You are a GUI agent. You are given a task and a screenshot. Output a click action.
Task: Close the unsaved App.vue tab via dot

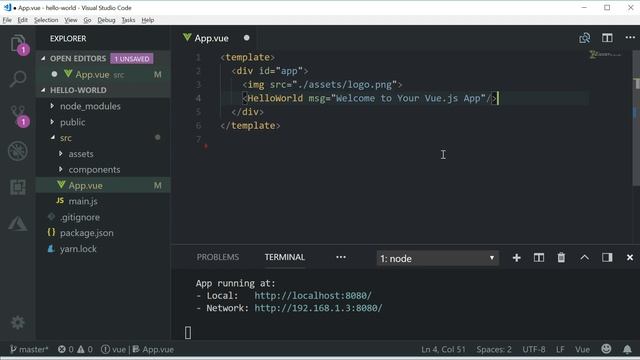point(247,38)
